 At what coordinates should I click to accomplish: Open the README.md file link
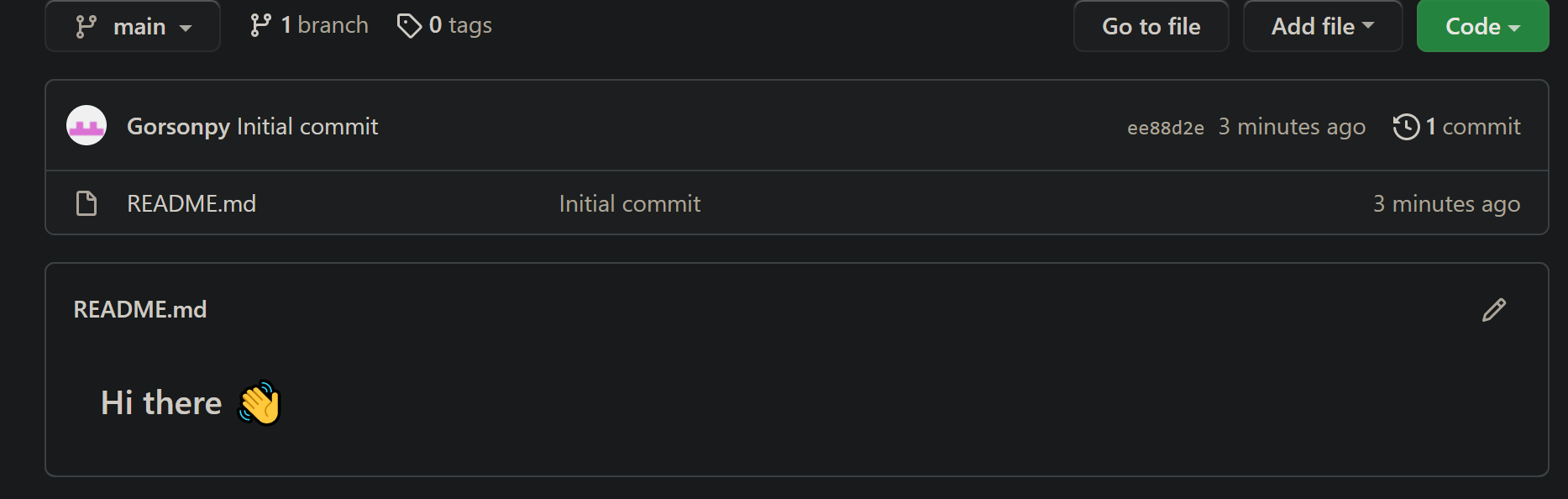coord(191,202)
